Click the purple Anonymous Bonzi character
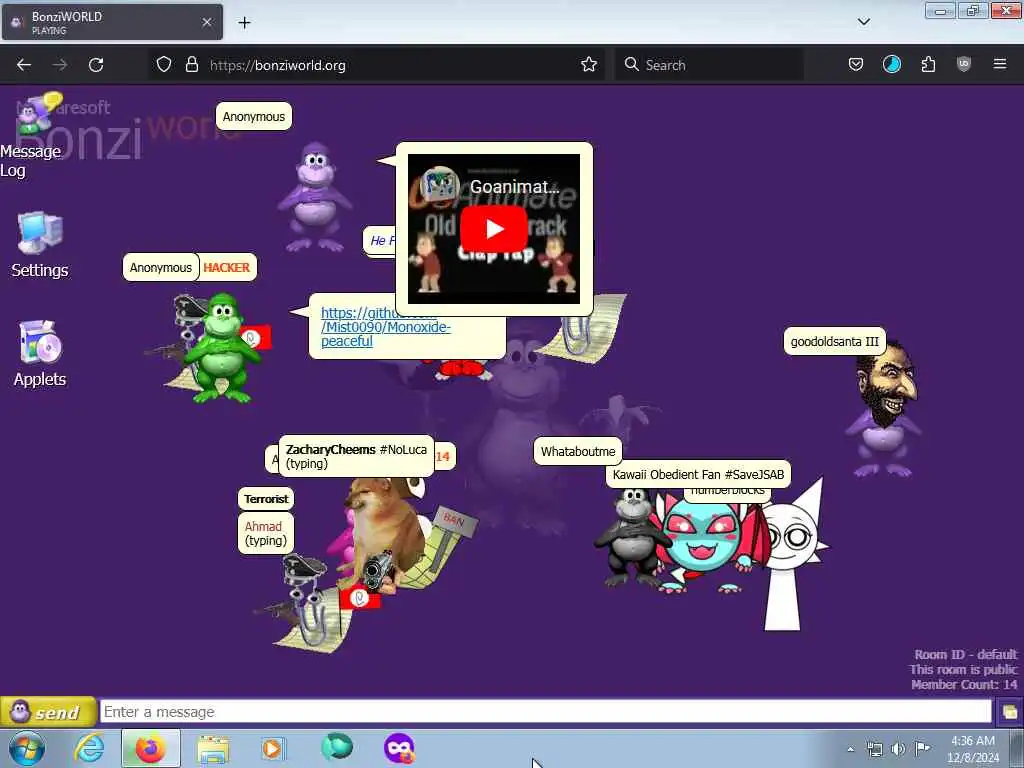The width and height of the screenshot is (1024, 768). pos(314,197)
